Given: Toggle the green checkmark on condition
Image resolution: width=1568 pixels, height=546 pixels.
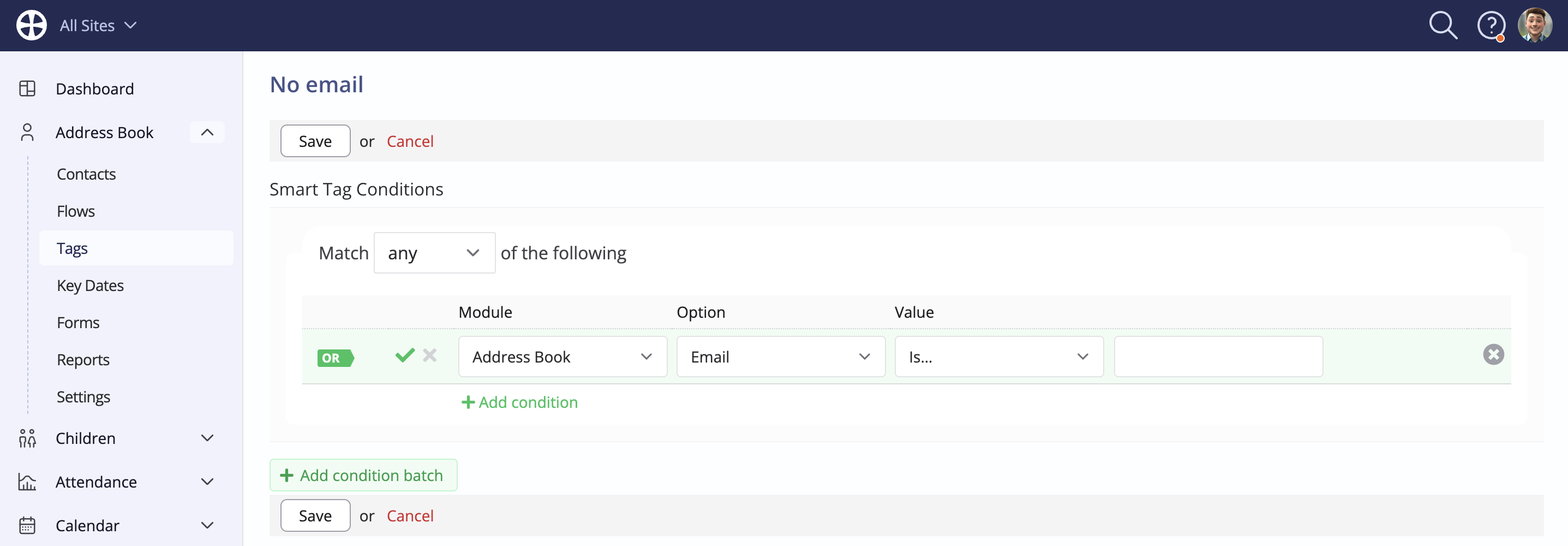Looking at the screenshot, I should (405, 355).
